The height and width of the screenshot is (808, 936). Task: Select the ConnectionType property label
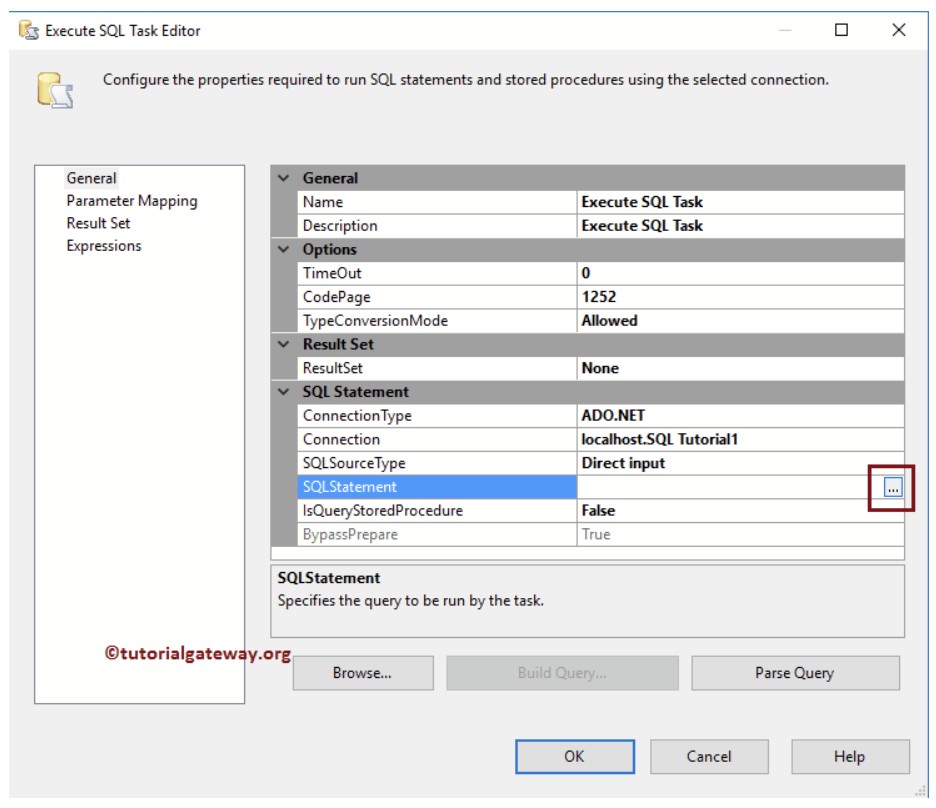(x=437, y=416)
